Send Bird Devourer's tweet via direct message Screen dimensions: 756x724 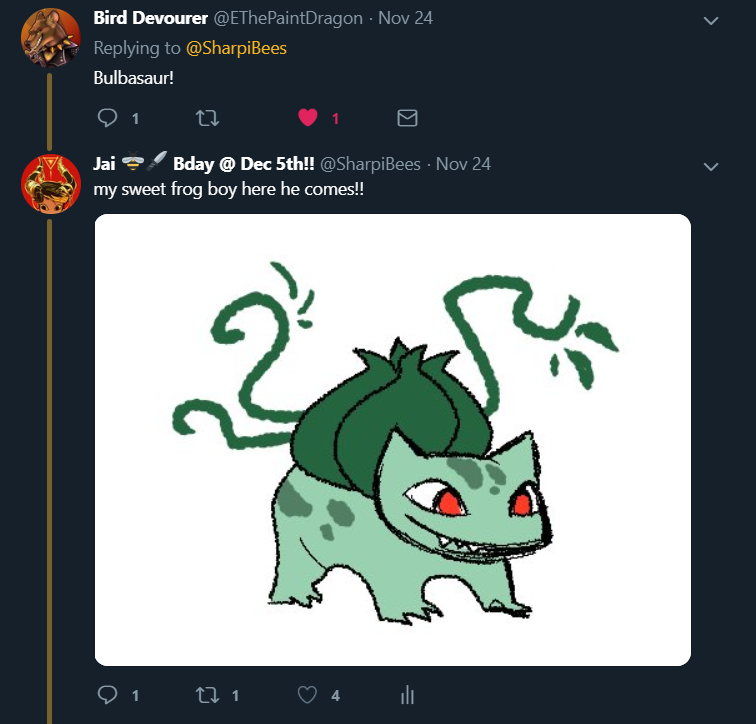[407, 118]
